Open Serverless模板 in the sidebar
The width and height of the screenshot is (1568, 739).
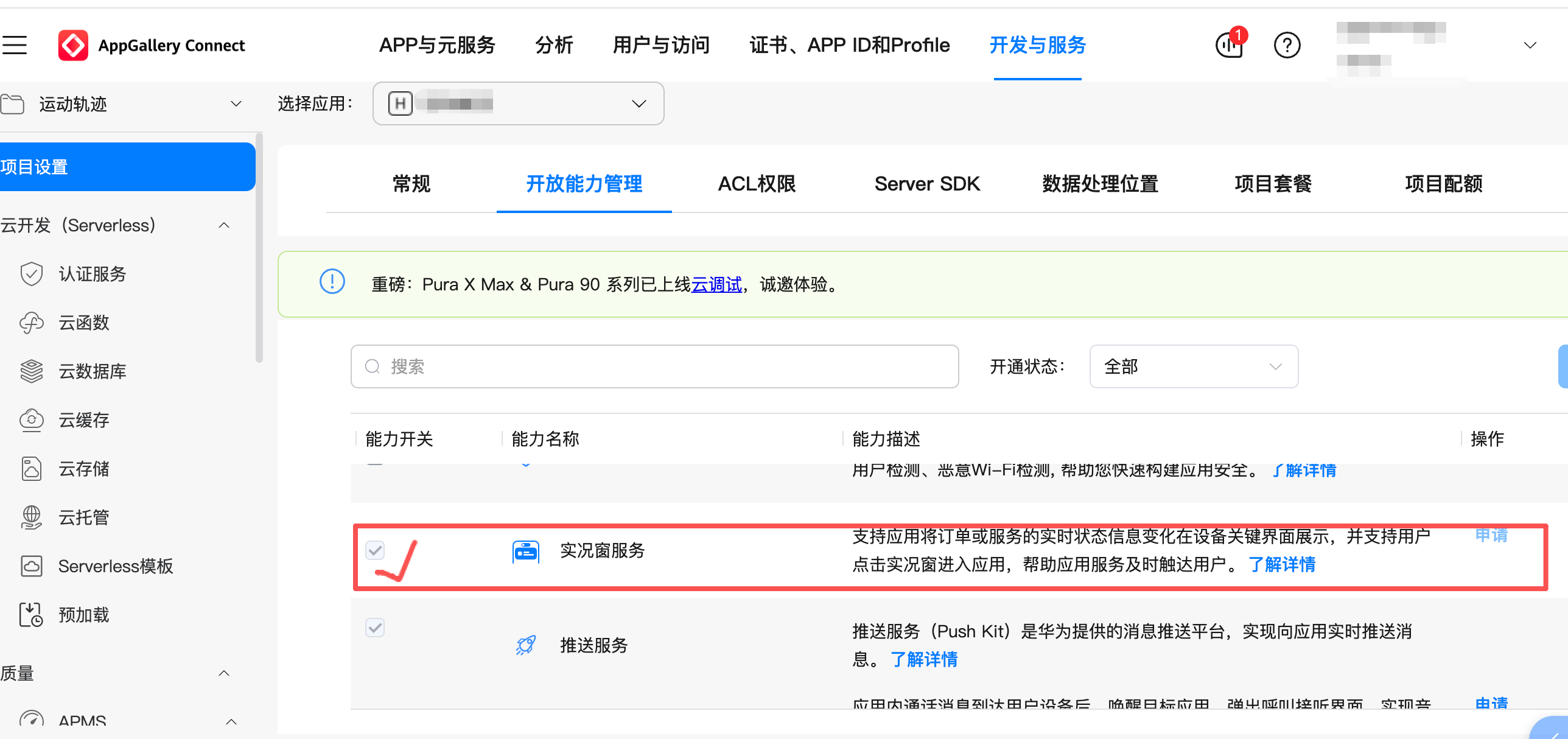(x=116, y=566)
